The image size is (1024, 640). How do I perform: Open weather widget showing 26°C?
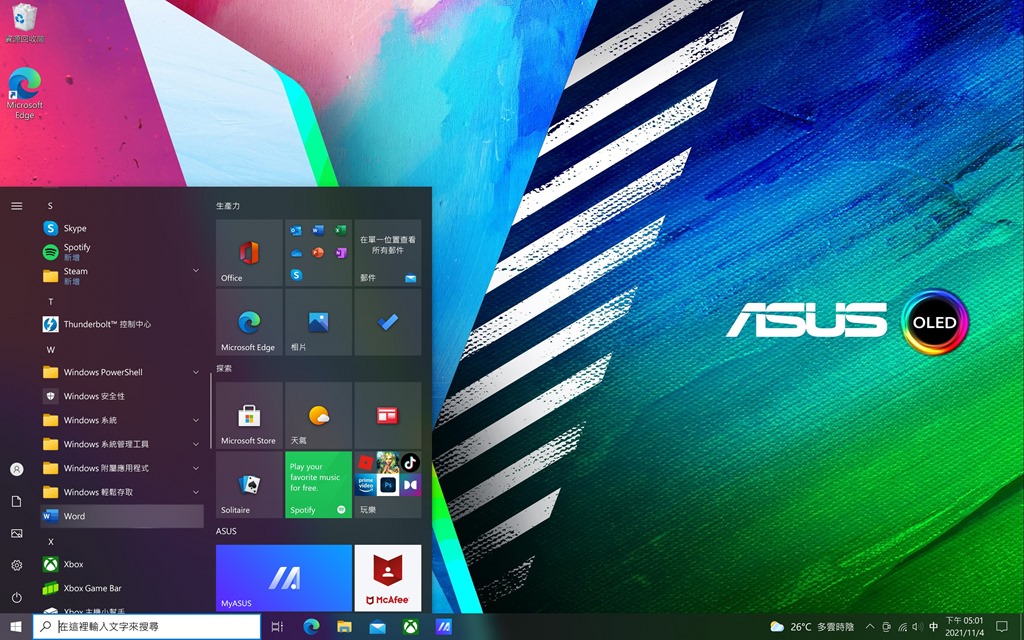(812, 626)
